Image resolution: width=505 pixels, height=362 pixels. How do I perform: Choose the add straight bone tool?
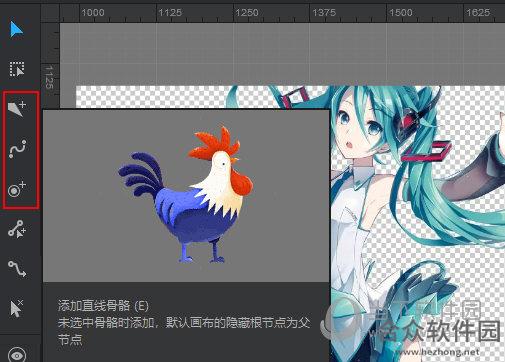(x=17, y=109)
